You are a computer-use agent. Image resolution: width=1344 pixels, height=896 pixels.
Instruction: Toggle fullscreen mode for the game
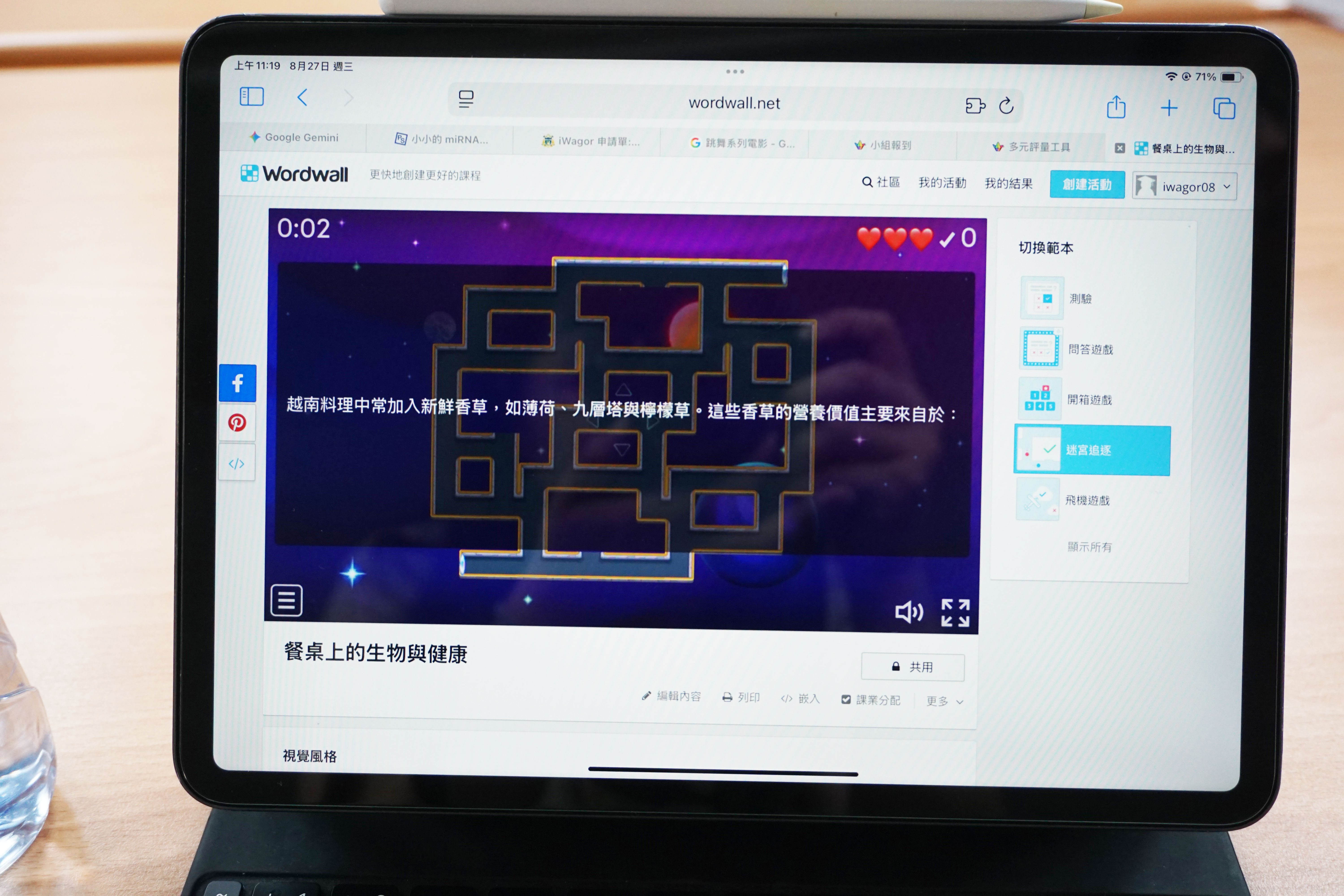(955, 613)
